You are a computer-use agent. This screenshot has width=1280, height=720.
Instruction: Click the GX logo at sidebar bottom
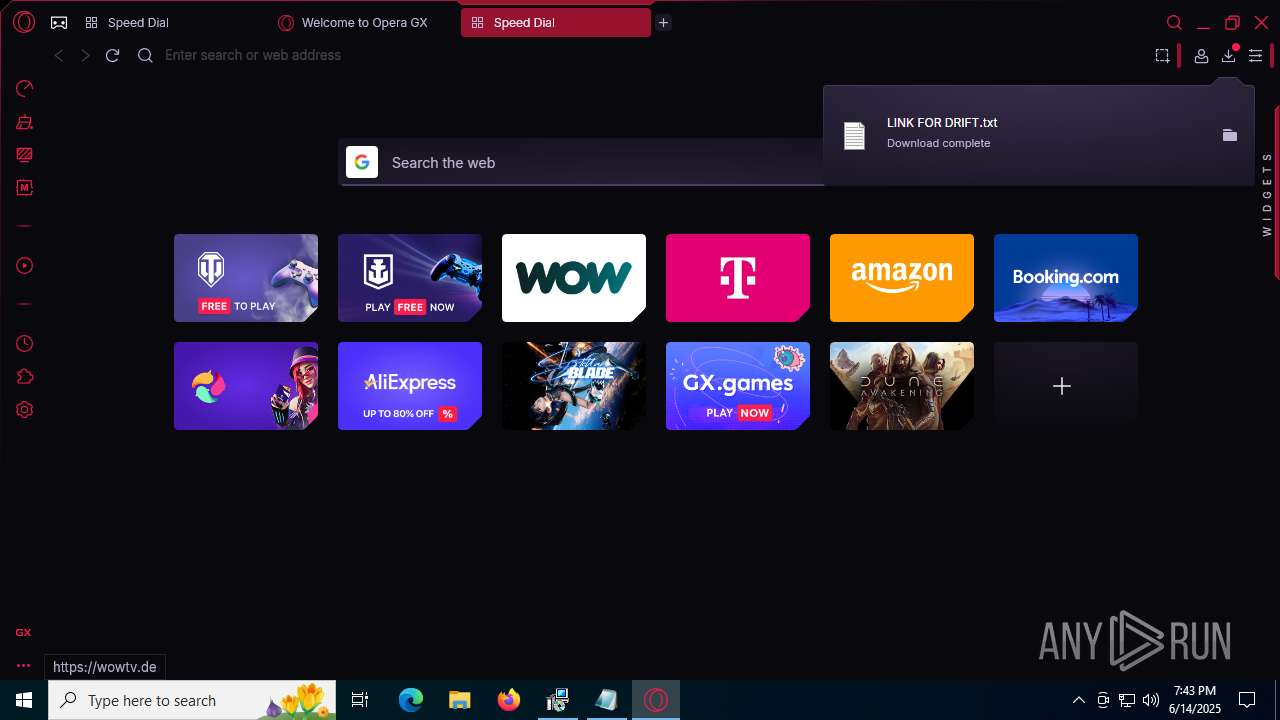[23, 632]
